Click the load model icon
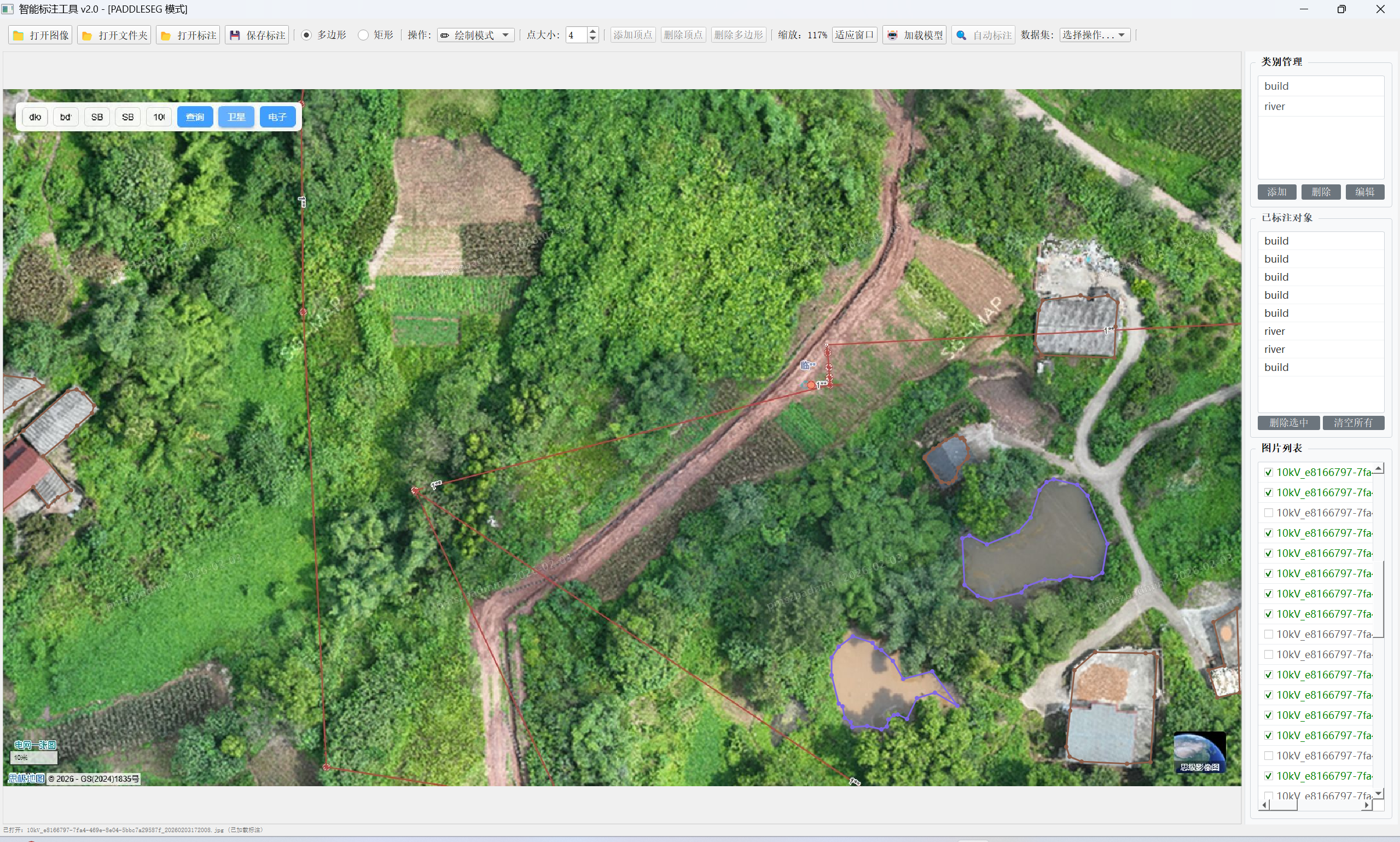Viewport: 1400px width, 842px height. click(x=892, y=35)
